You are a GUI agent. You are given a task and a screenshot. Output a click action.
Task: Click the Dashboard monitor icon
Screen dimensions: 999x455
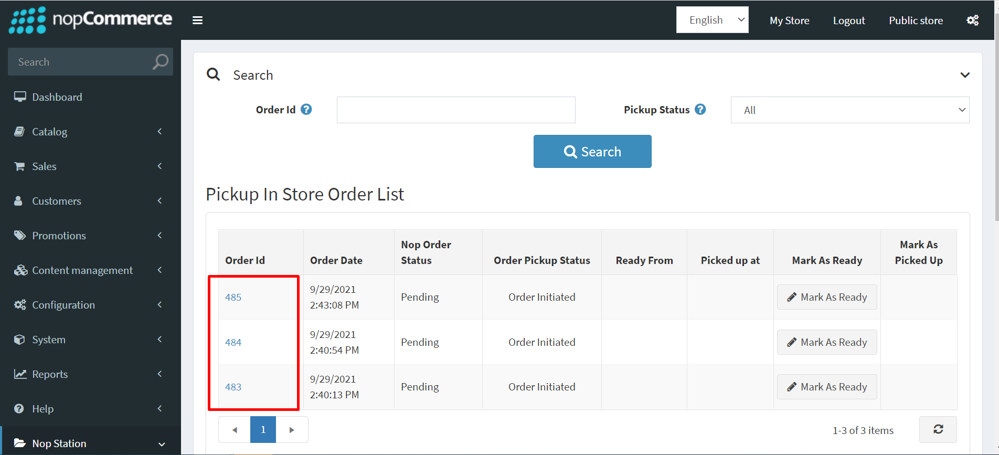(x=20, y=97)
